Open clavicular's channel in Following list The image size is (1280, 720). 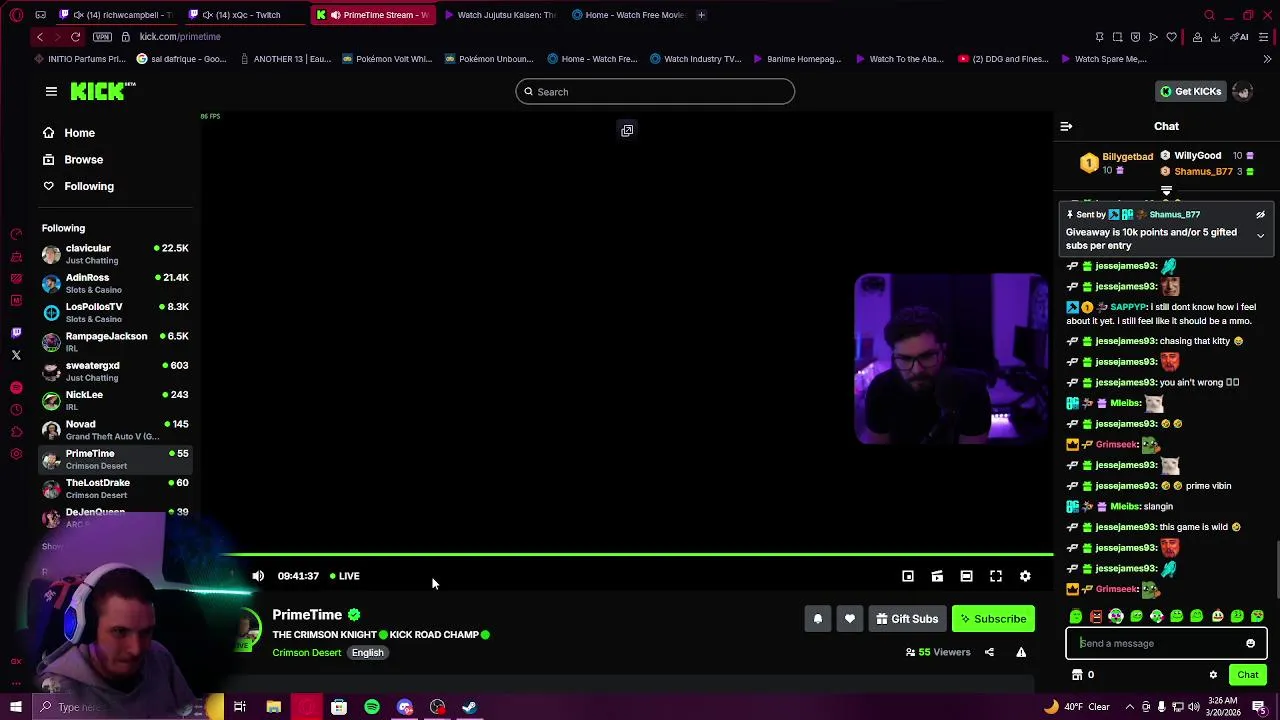click(115, 254)
